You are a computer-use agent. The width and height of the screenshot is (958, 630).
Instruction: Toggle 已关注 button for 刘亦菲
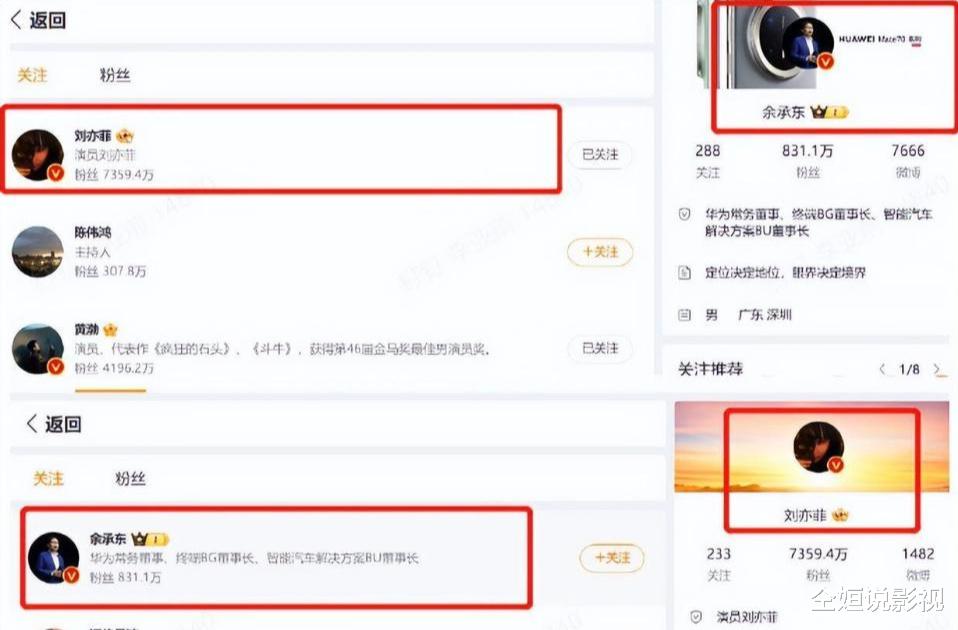tap(600, 155)
